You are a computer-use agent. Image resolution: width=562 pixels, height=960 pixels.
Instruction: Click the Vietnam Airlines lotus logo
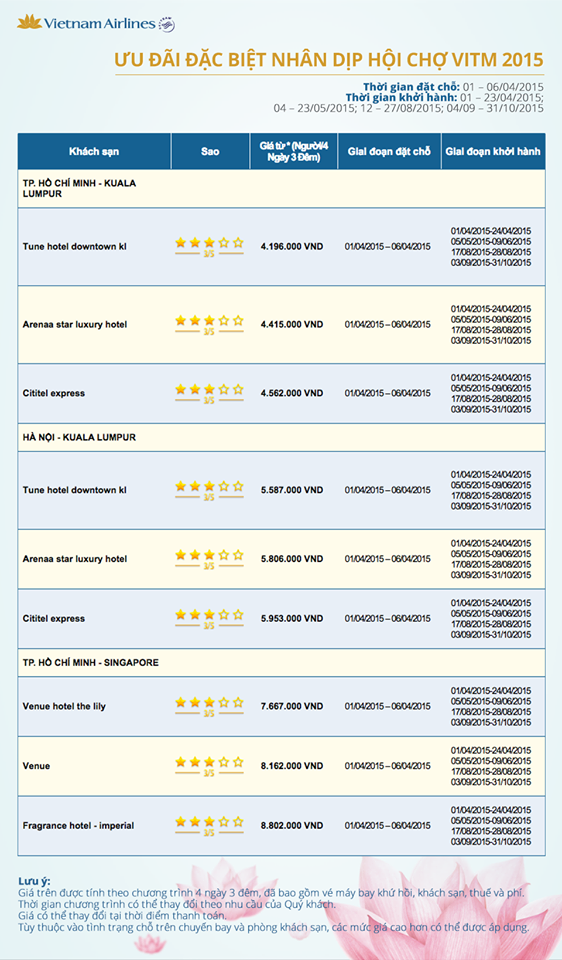coord(29,22)
